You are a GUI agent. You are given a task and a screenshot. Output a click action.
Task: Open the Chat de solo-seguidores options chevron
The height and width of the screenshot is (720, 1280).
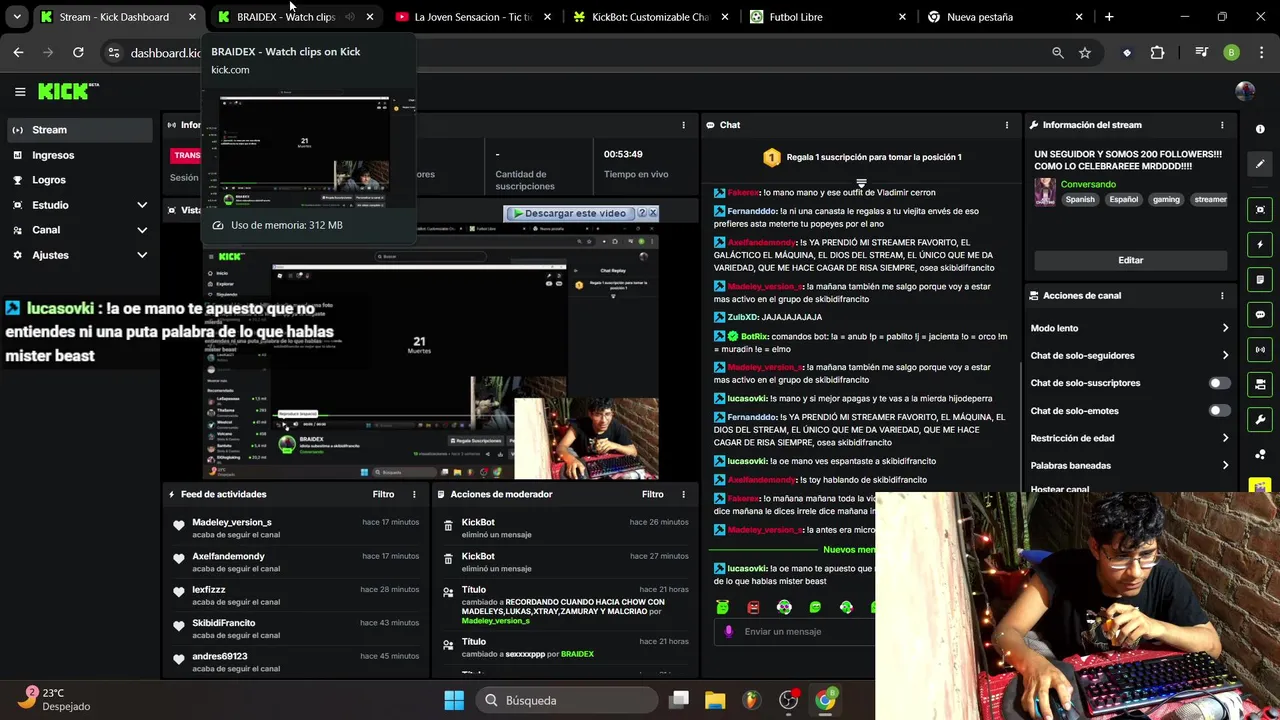[1225, 355]
